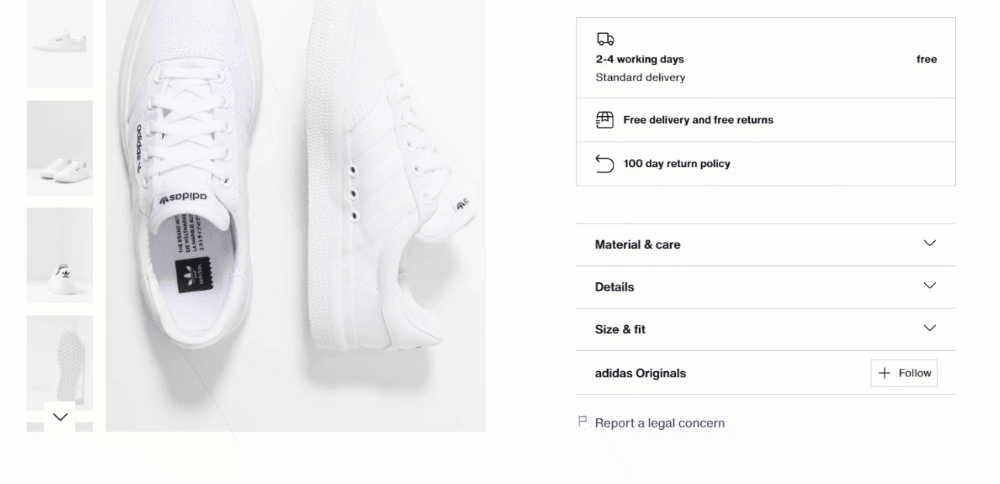The image size is (1000, 484).
Task: Follow adidas Originals brand
Action: click(904, 373)
